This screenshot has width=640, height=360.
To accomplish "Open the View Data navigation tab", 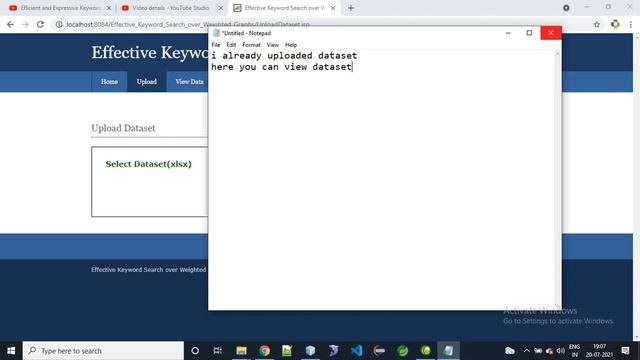I will tap(189, 82).
